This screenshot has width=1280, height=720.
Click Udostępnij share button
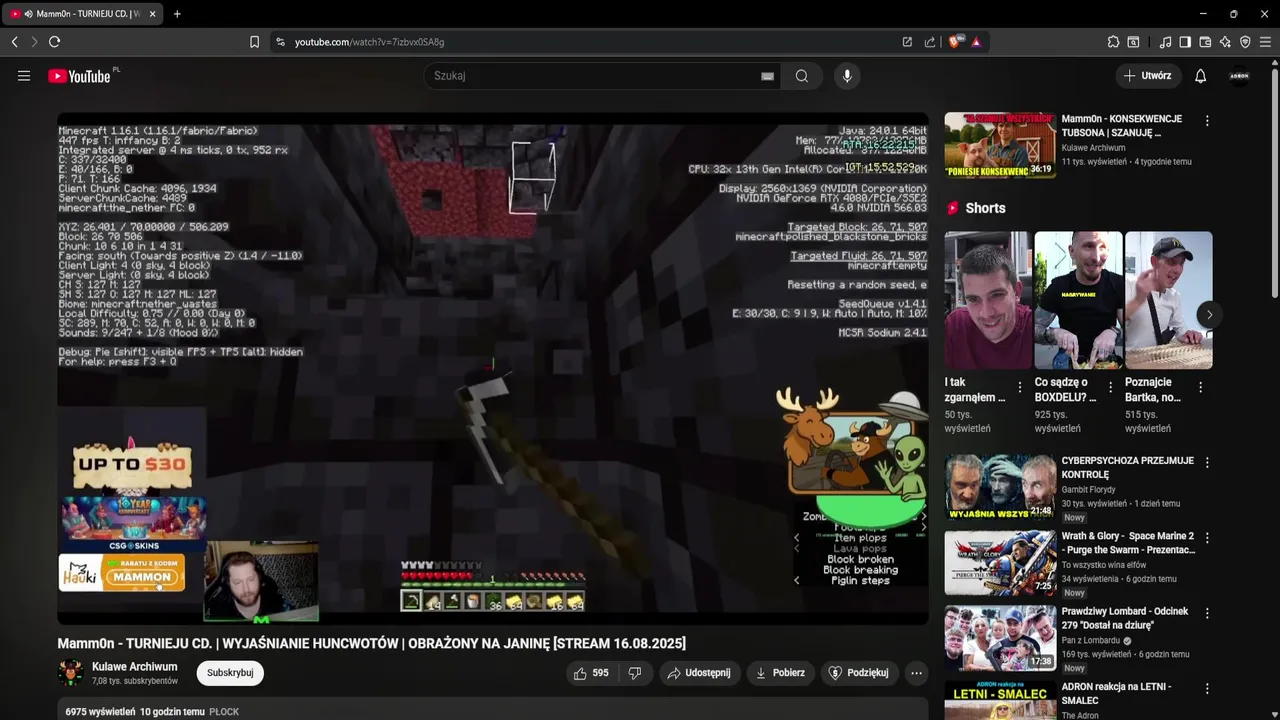coord(699,673)
